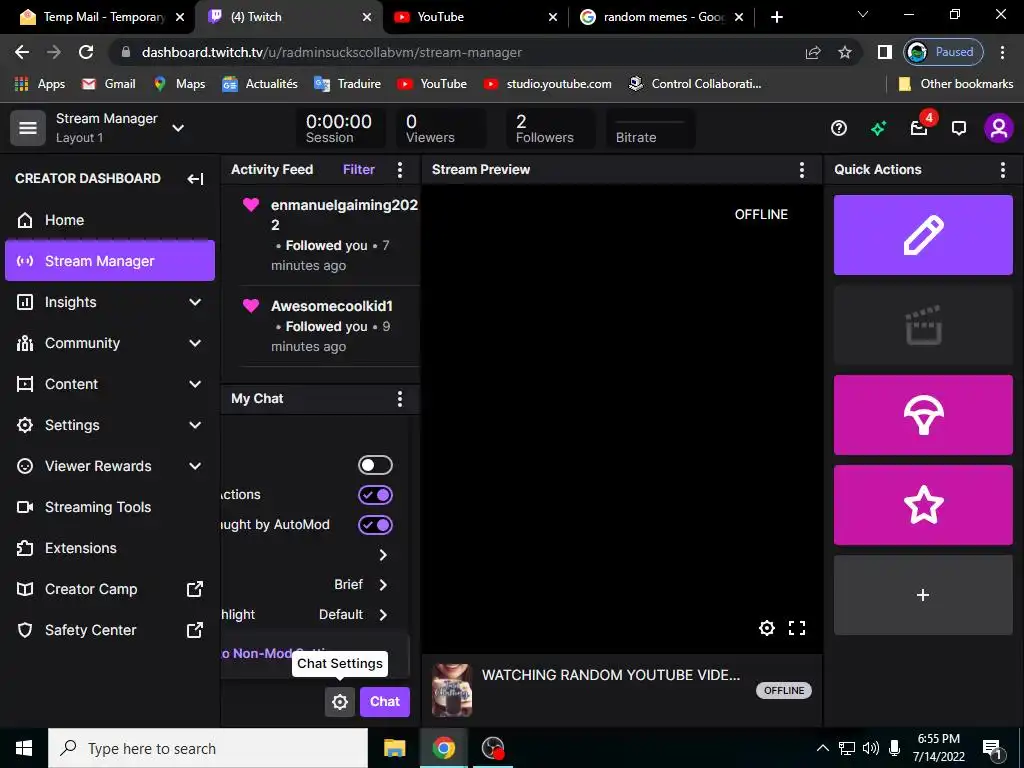This screenshot has height=768, width=1024.
Task: Open the notifications inbox with 4 badge
Action: (920, 127)
